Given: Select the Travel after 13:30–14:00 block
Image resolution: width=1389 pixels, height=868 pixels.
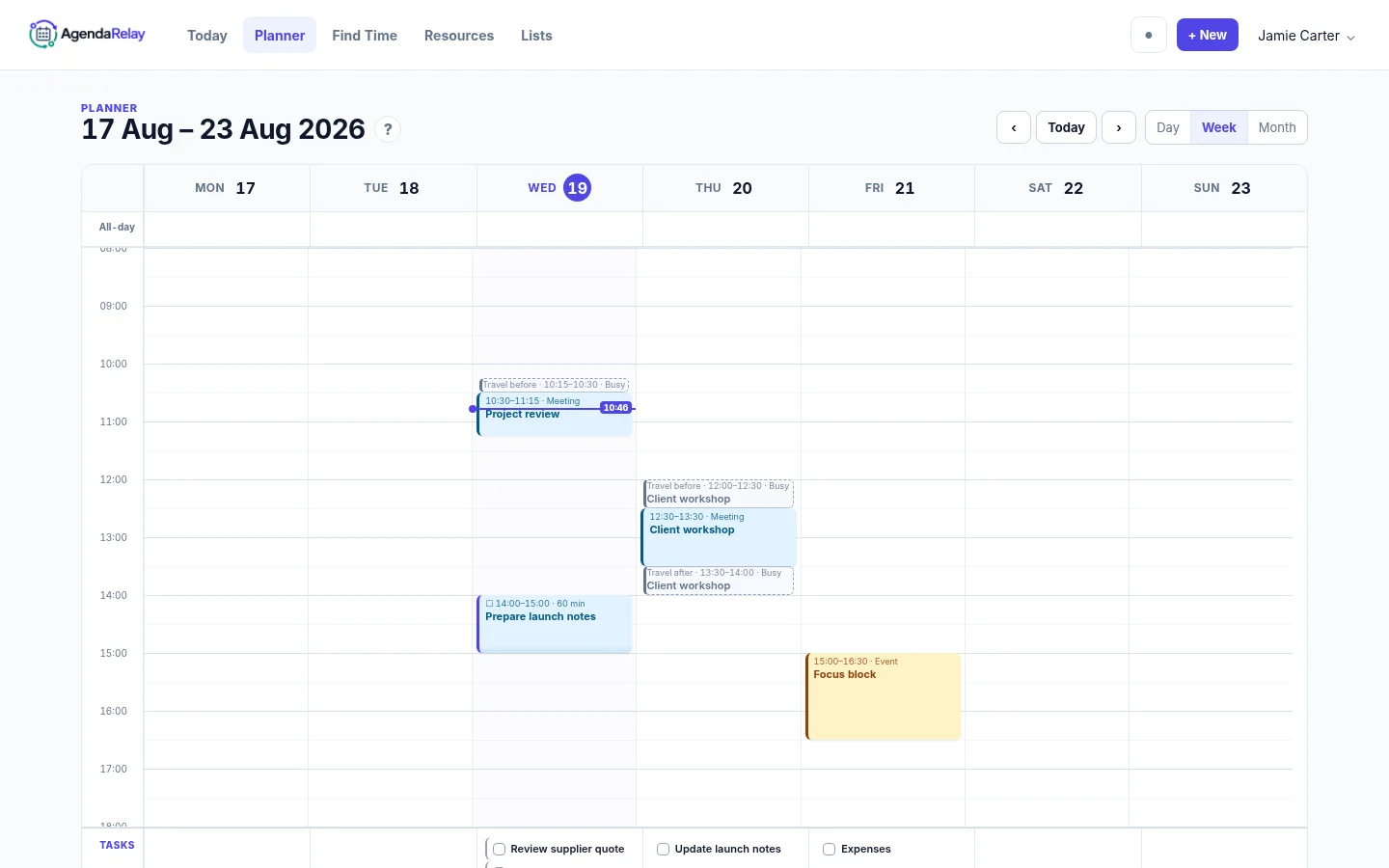Looking at the screenshot, I should [719, 581].
